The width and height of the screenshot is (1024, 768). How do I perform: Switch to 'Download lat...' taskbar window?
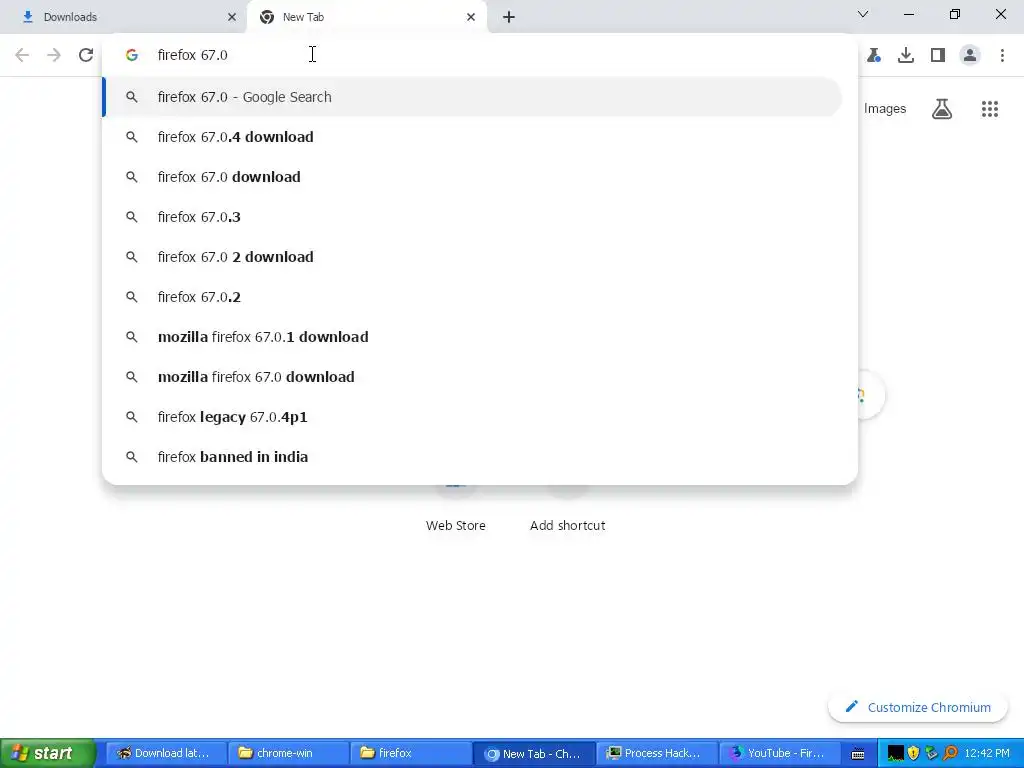pyautogui.click(x=165, y=753)
